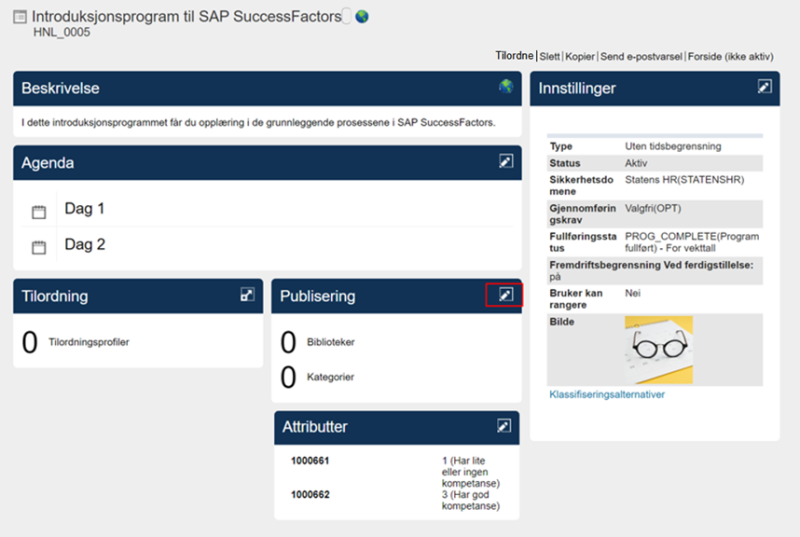
Task: Select the Kopier action
Action: click(580, 56)
